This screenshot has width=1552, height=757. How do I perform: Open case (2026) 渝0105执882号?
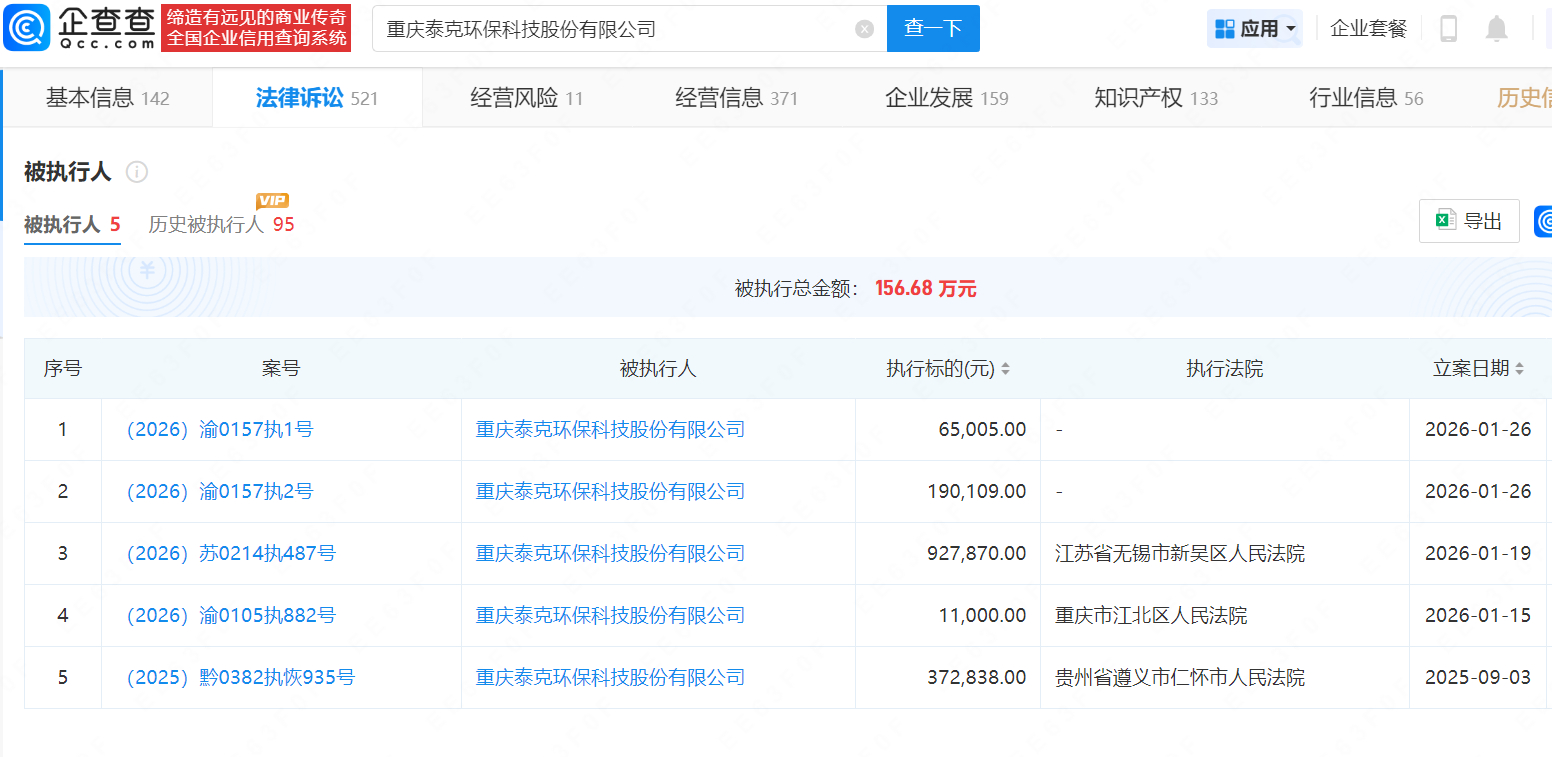[229, 616]
